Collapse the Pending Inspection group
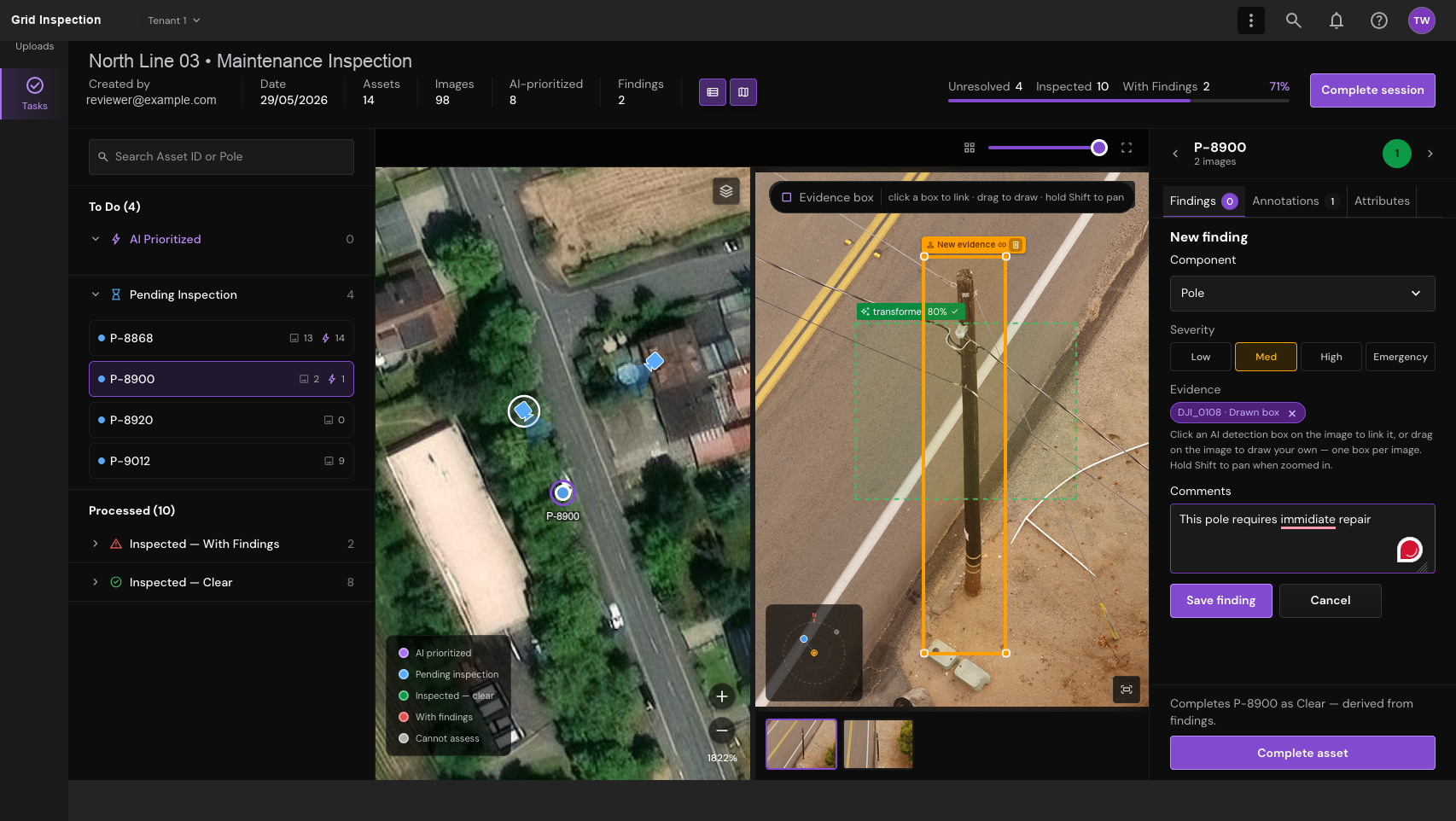 point(96,294)
